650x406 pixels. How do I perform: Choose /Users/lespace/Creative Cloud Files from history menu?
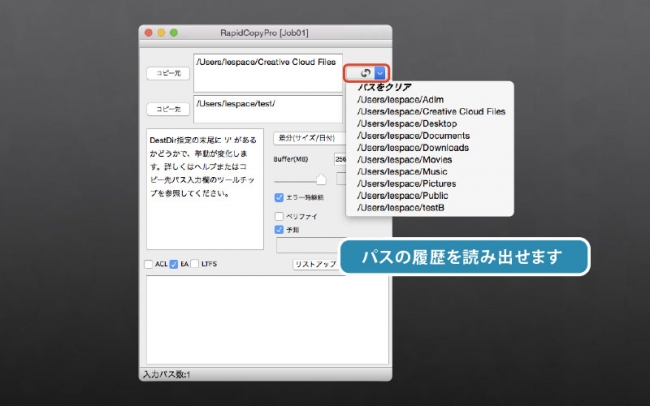430,112
